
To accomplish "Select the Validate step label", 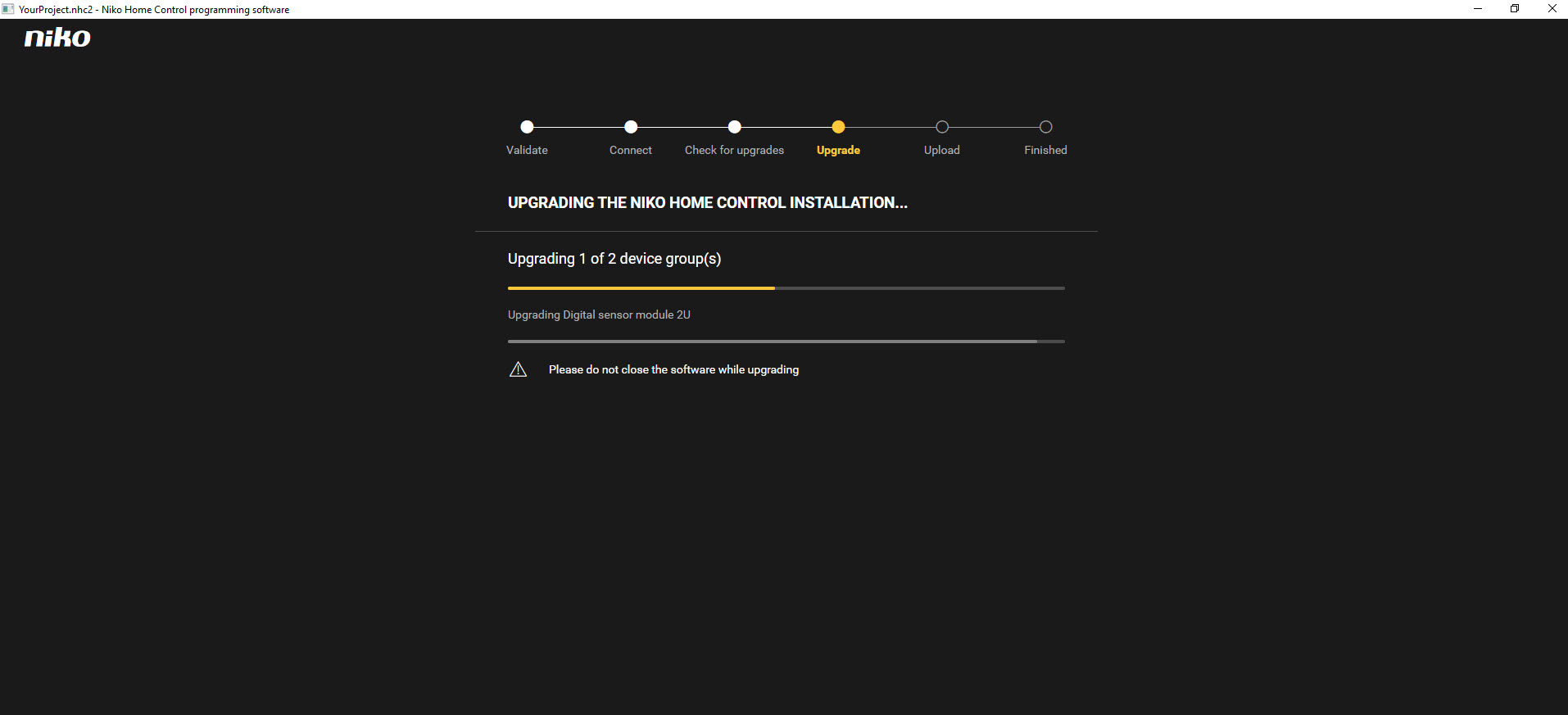I will click(x=527, y=150).
